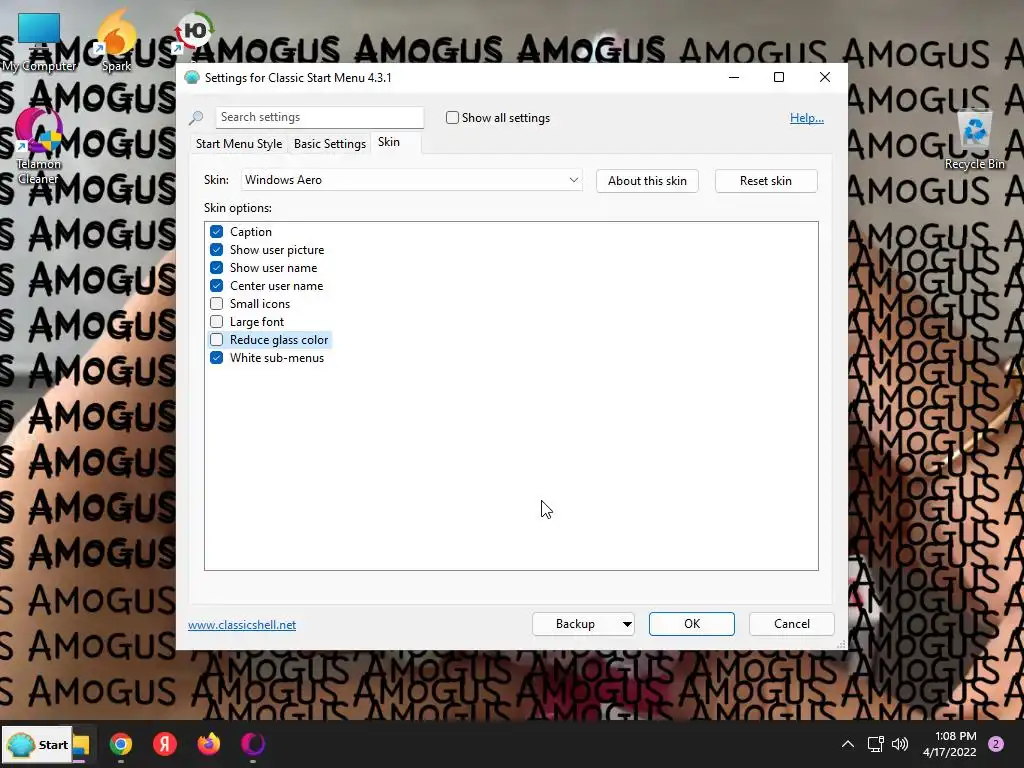
Task: Open My Computer desktop icon
Action: point(39,40)
